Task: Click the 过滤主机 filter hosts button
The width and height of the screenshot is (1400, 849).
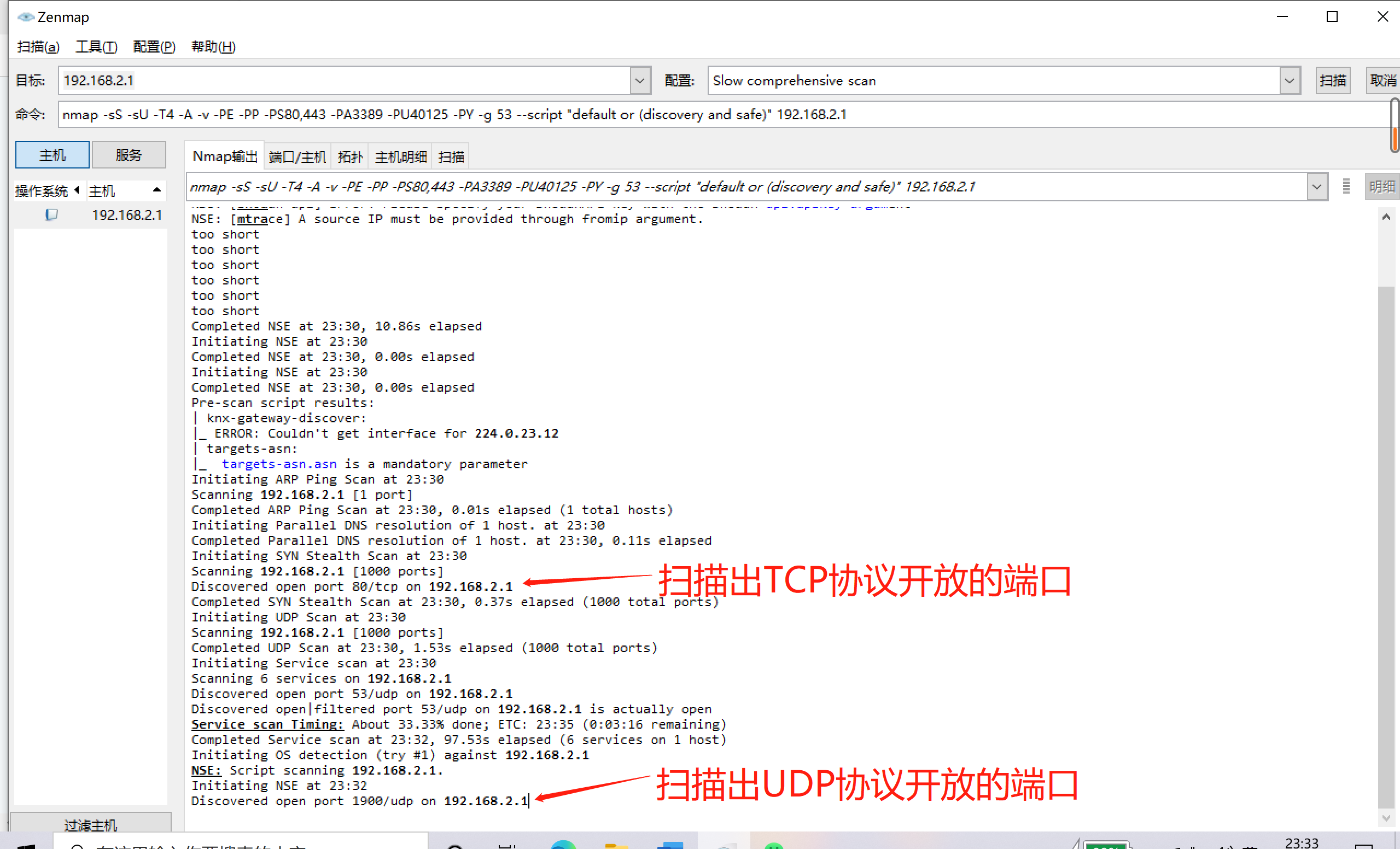Action: (x=91, y=824)
